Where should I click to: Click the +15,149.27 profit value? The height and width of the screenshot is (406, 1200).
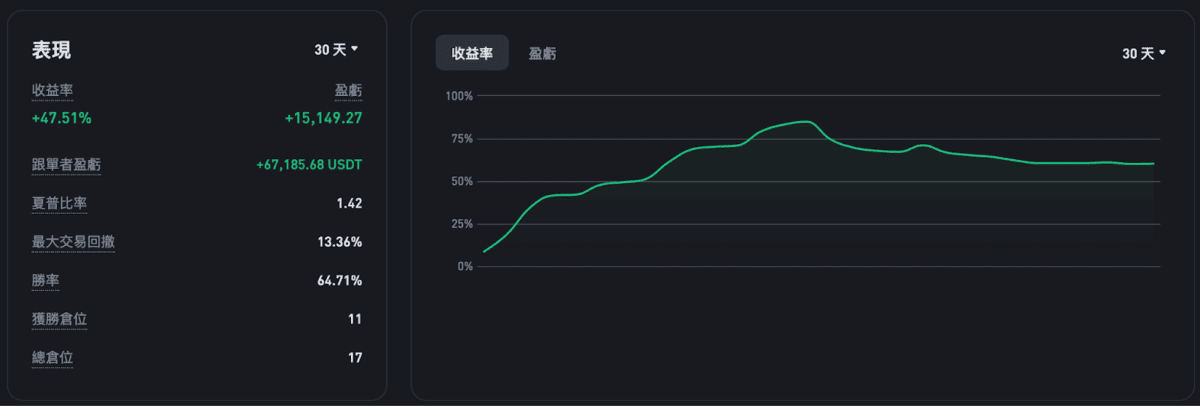323,118
